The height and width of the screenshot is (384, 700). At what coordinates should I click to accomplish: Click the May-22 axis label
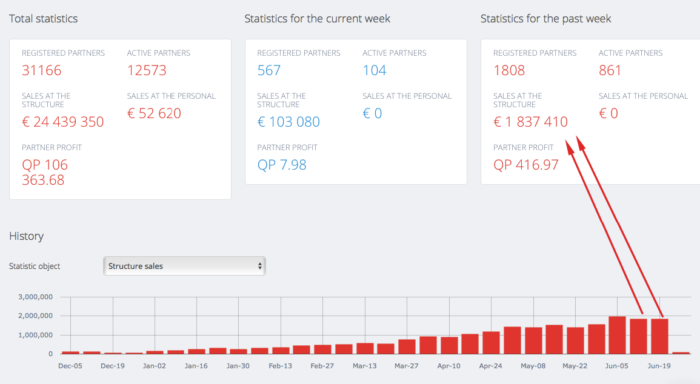(x=575, y=366)
